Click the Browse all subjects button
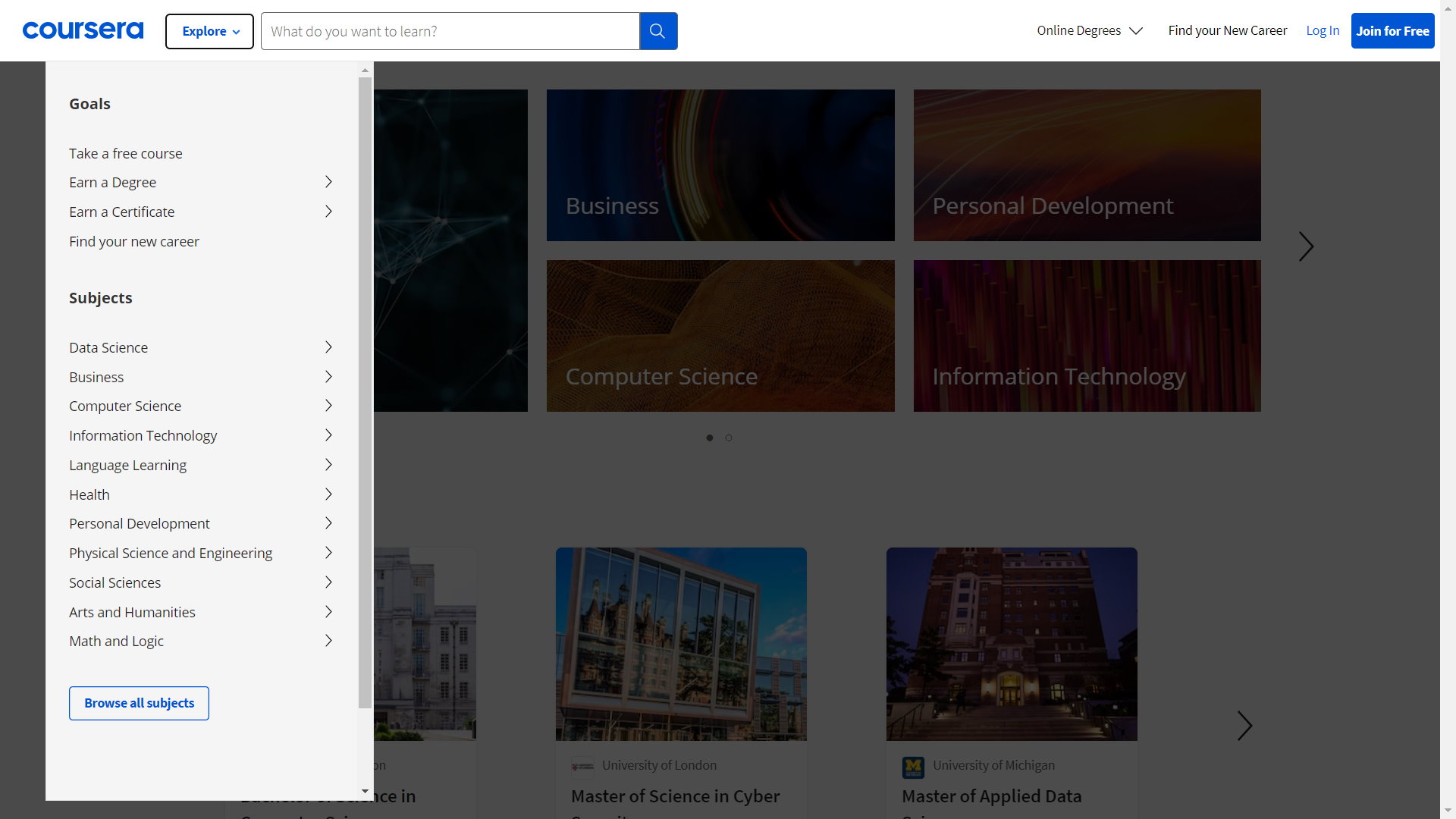 (139, 703)
